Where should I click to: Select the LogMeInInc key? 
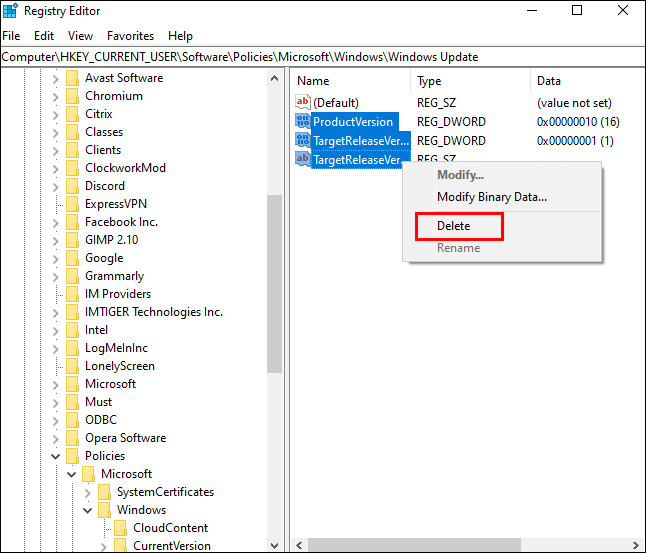[x=116, y=348]
